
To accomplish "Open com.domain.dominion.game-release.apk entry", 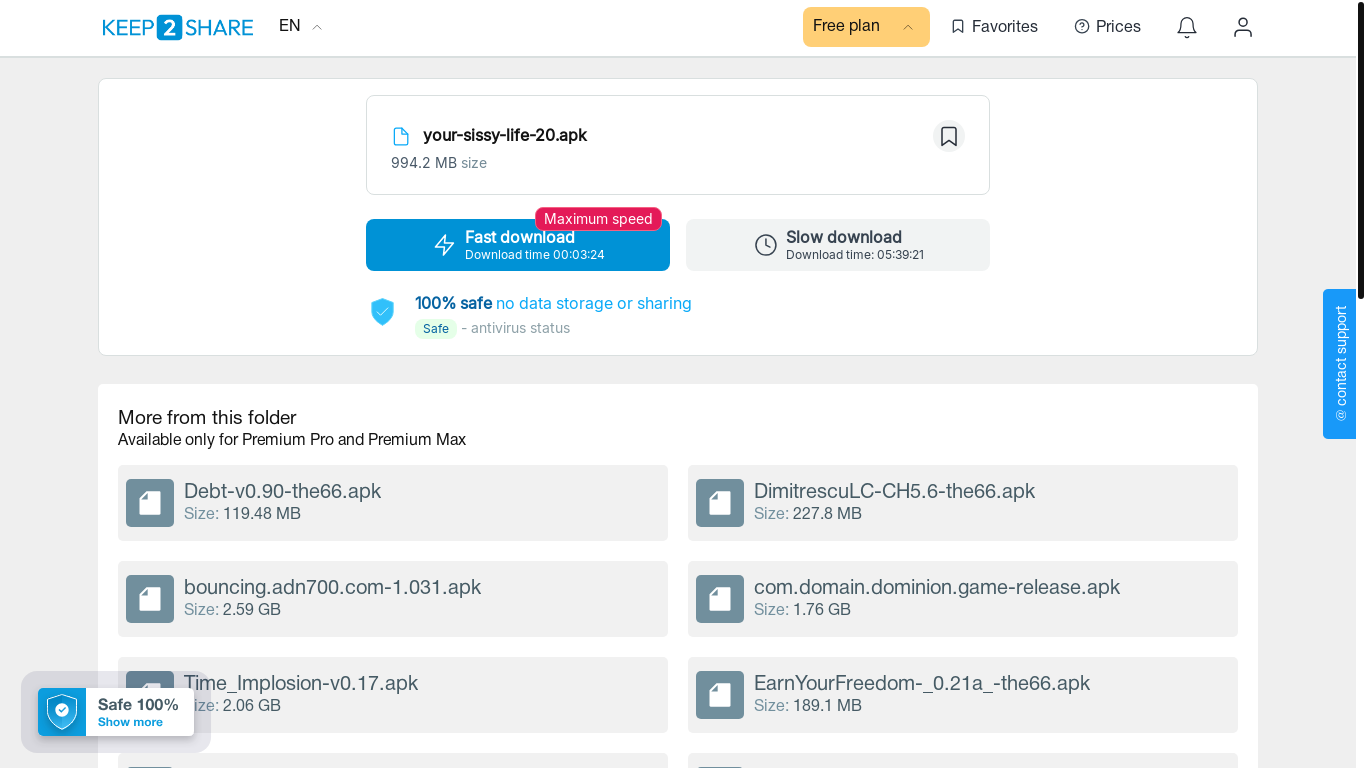I will (963, 599).
